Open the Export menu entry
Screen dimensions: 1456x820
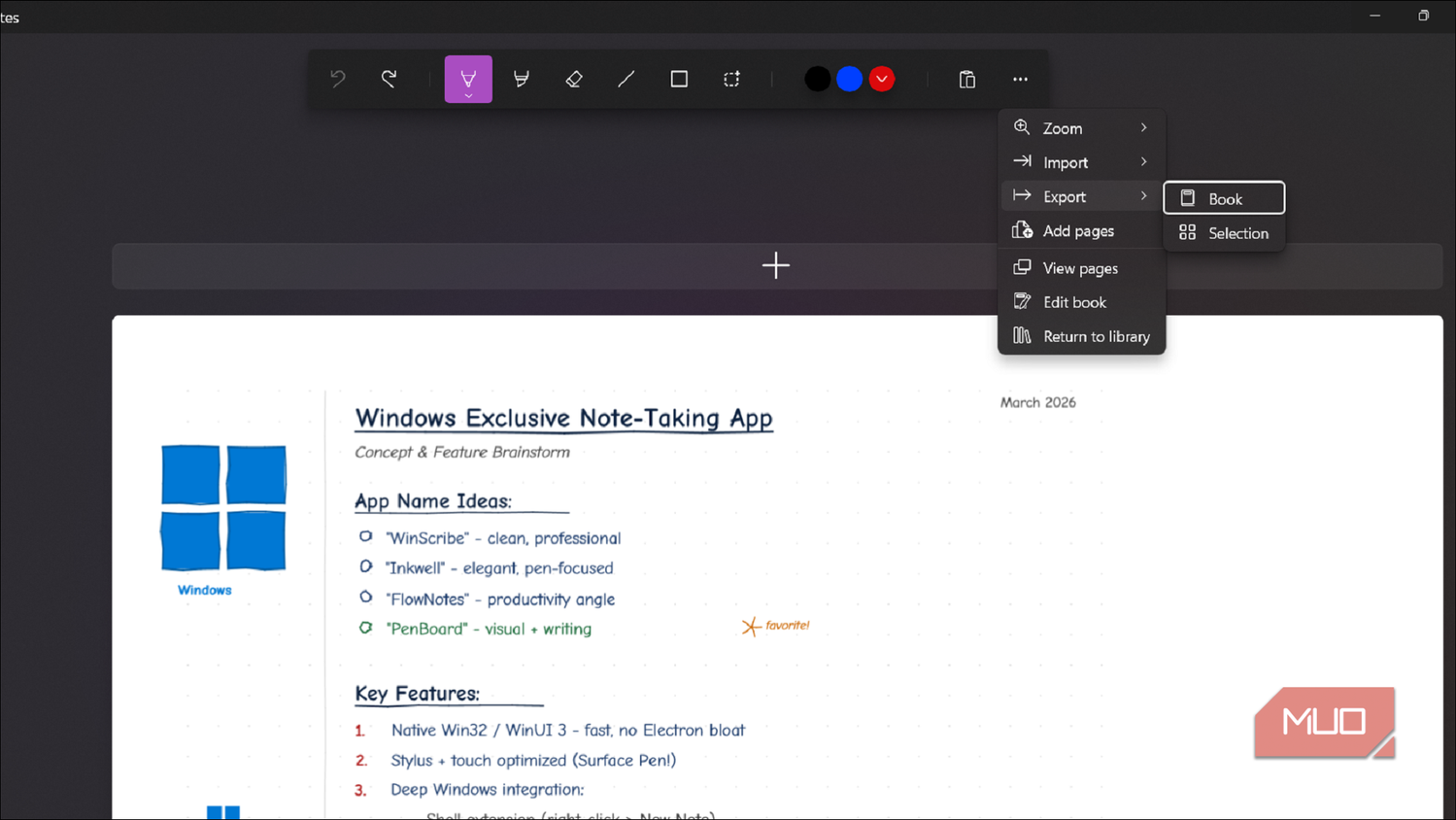[x=1081, y=196]
